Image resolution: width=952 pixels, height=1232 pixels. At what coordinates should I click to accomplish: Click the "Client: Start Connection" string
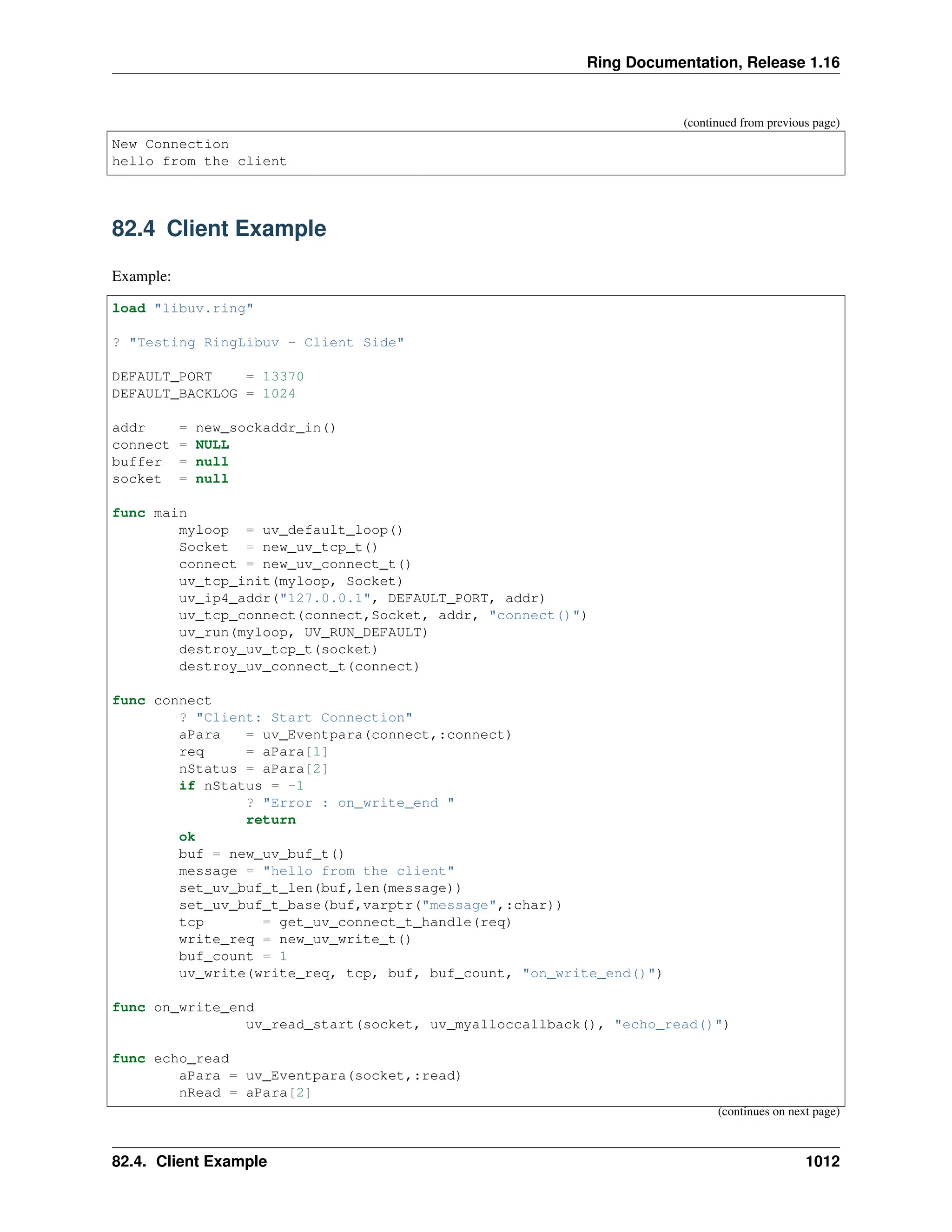tap(304, 717)
